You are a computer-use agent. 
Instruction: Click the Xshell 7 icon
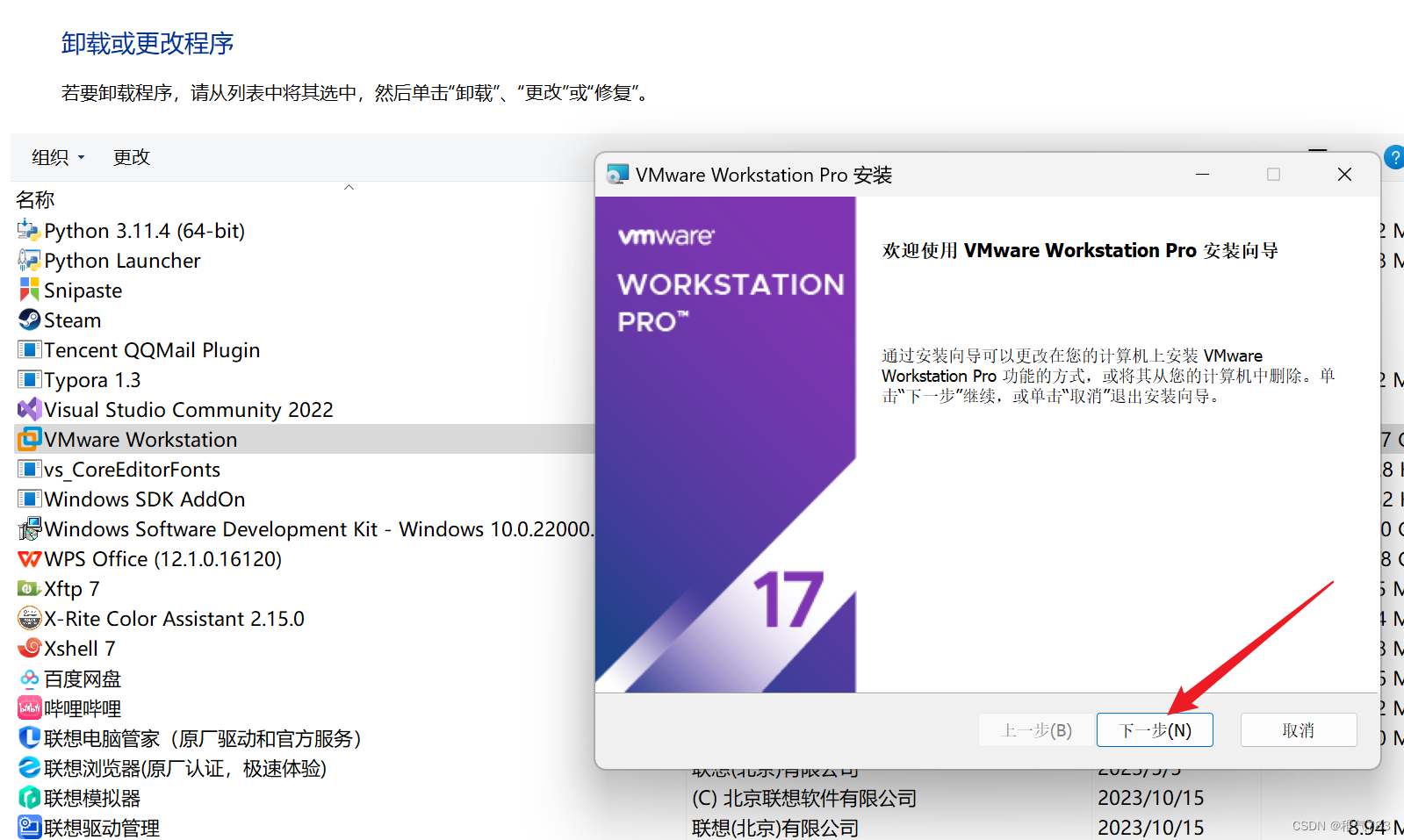[x=29, y=648]
